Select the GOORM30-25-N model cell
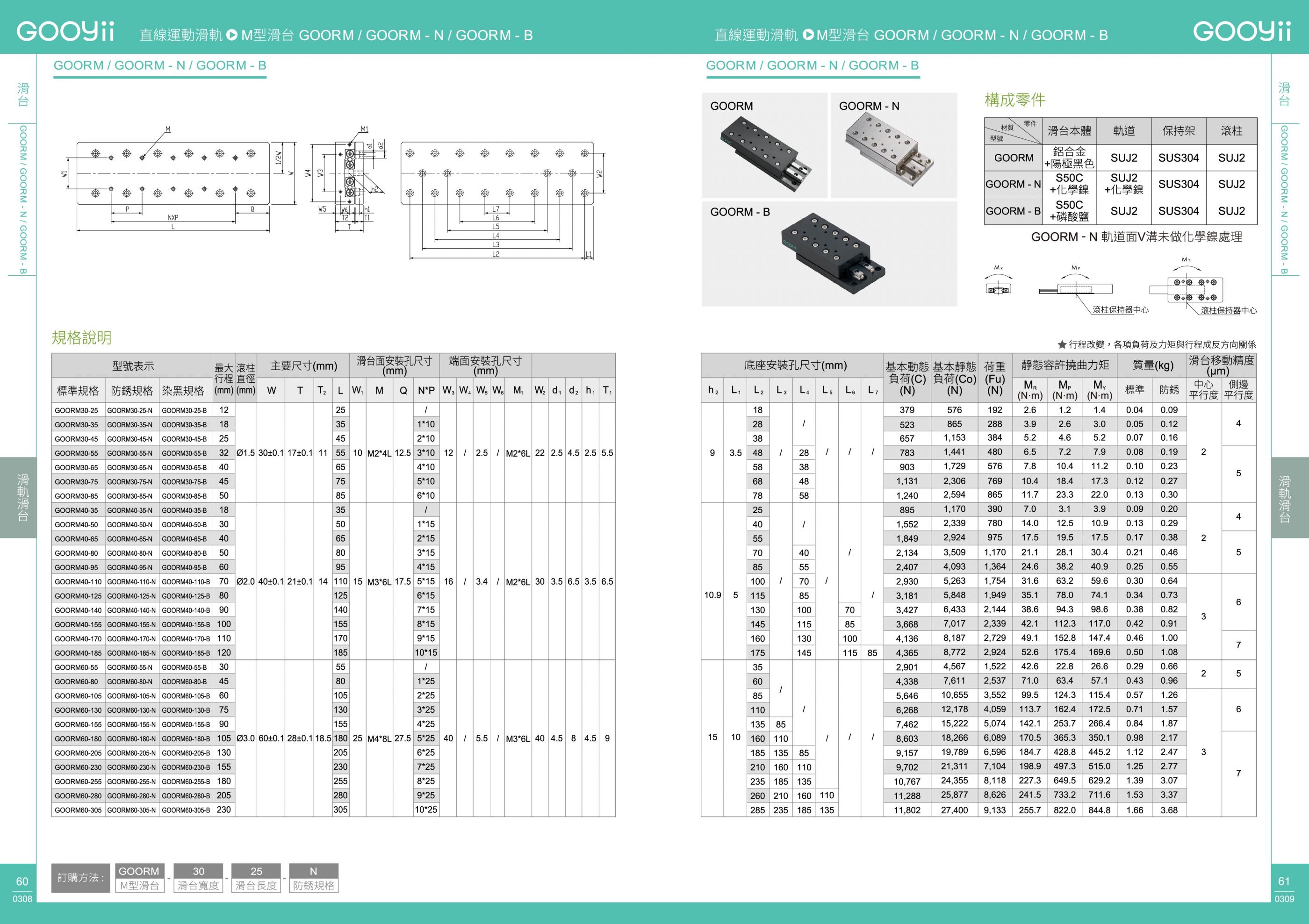The height and width of the screenshot is (924, 1309). click(132, 410)
